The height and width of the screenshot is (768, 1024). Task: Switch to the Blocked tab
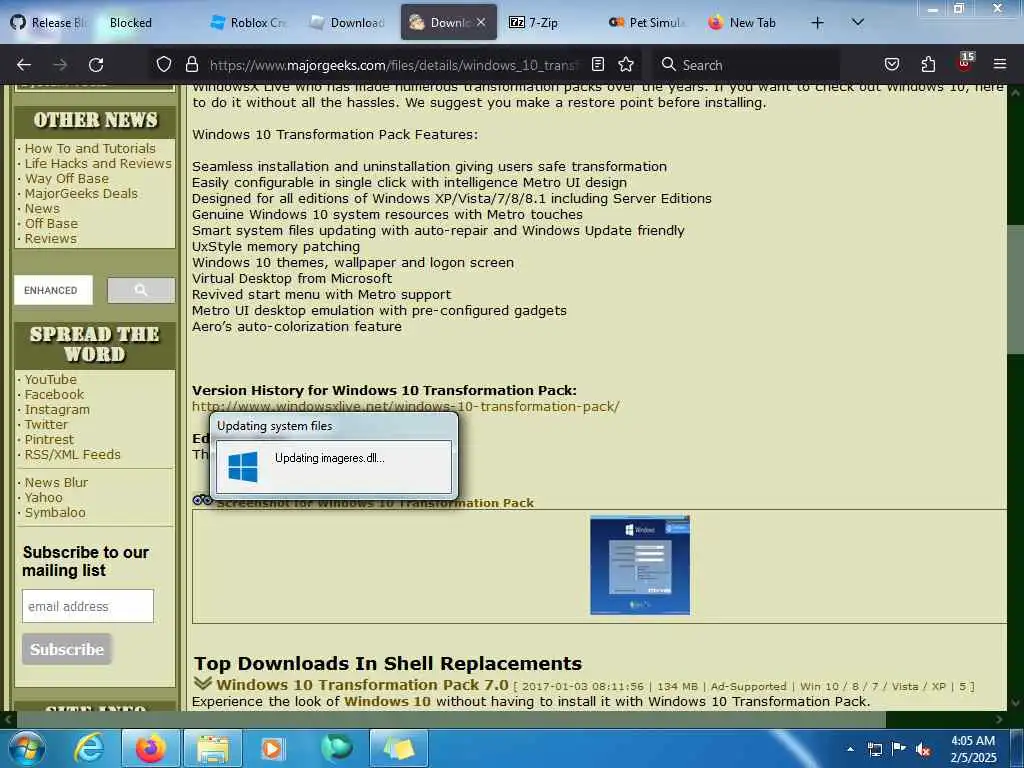(x=131, y=23)
